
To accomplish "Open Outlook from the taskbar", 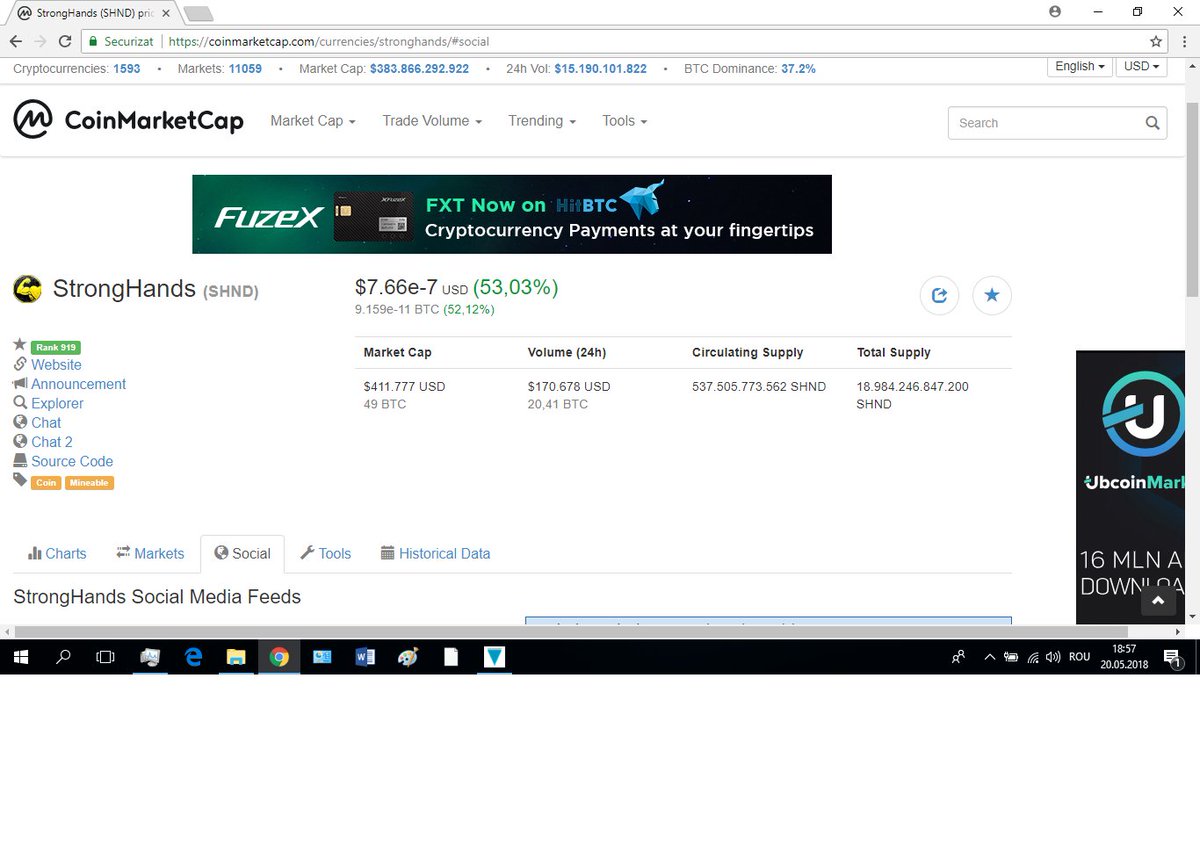I will 322,657.
